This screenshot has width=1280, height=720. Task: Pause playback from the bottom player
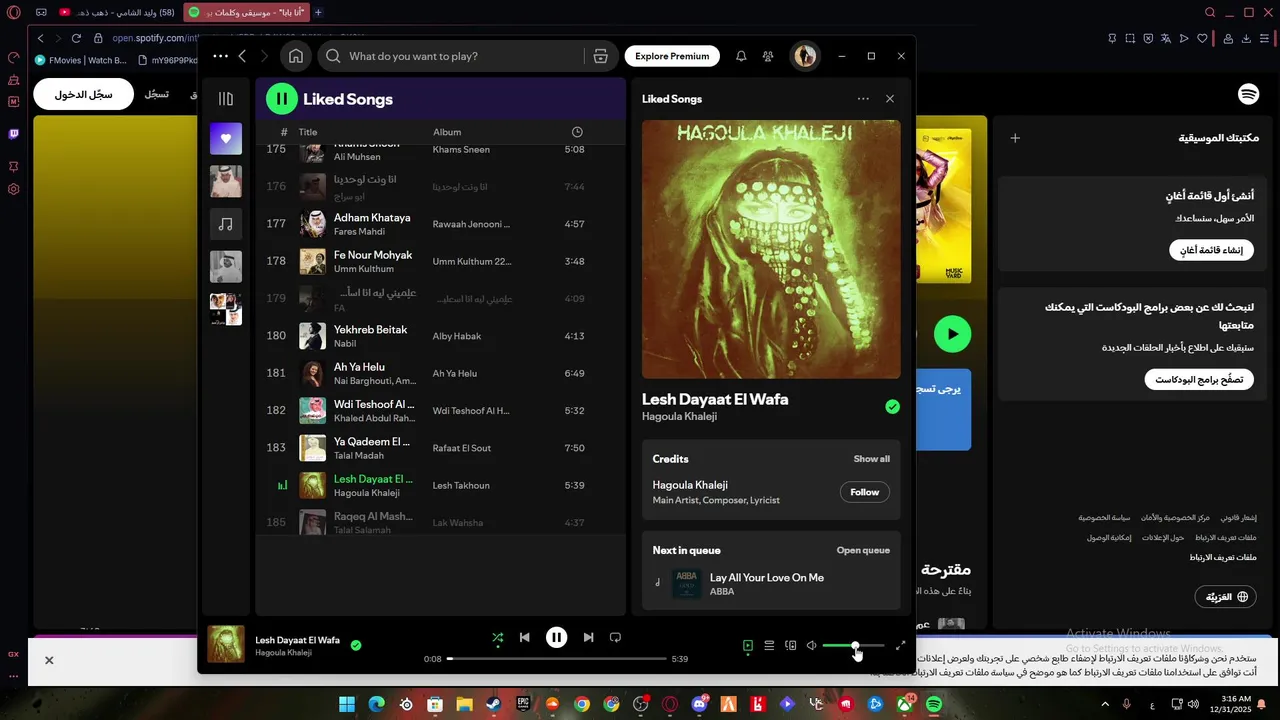coord(557,637)
